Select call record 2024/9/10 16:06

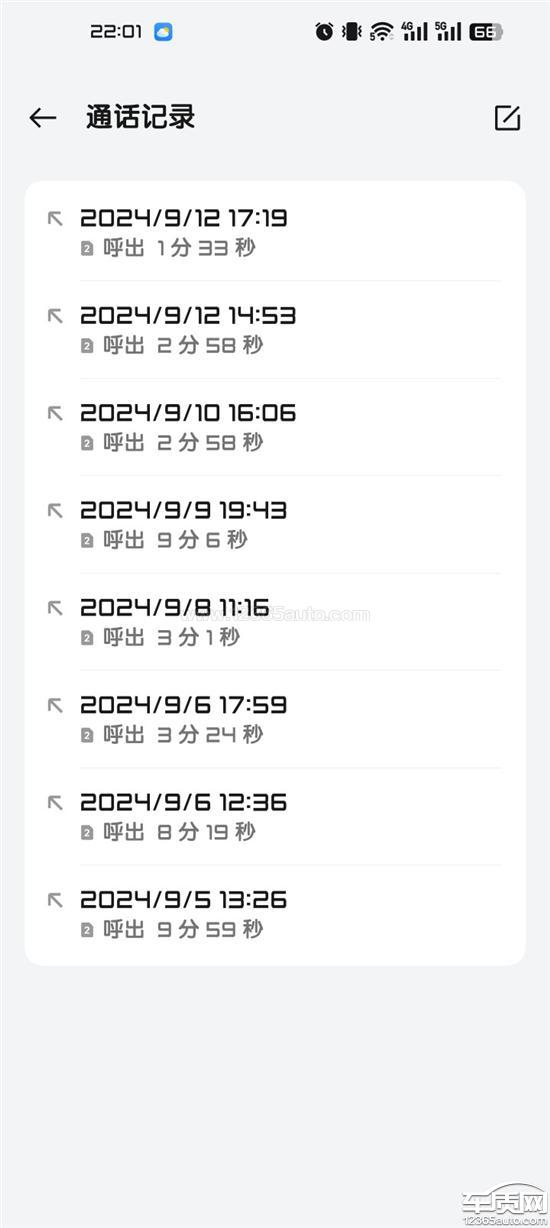(275, 427)
